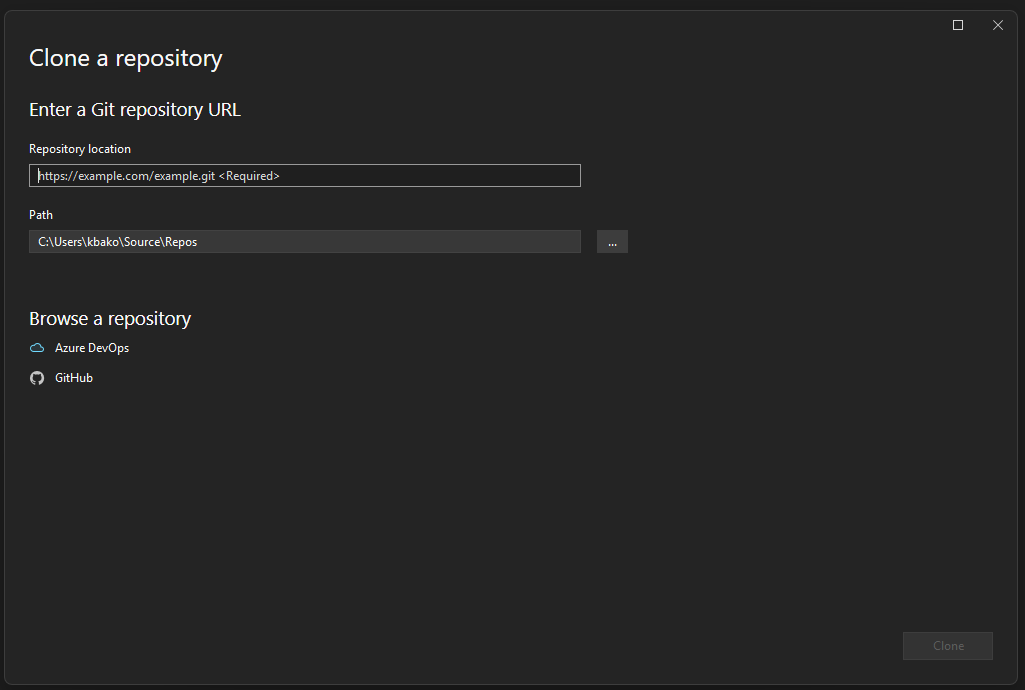The width and height of the screenshot is (1025, 690).
Task: Click the Browse a repository heading
Action: point(110,319)
